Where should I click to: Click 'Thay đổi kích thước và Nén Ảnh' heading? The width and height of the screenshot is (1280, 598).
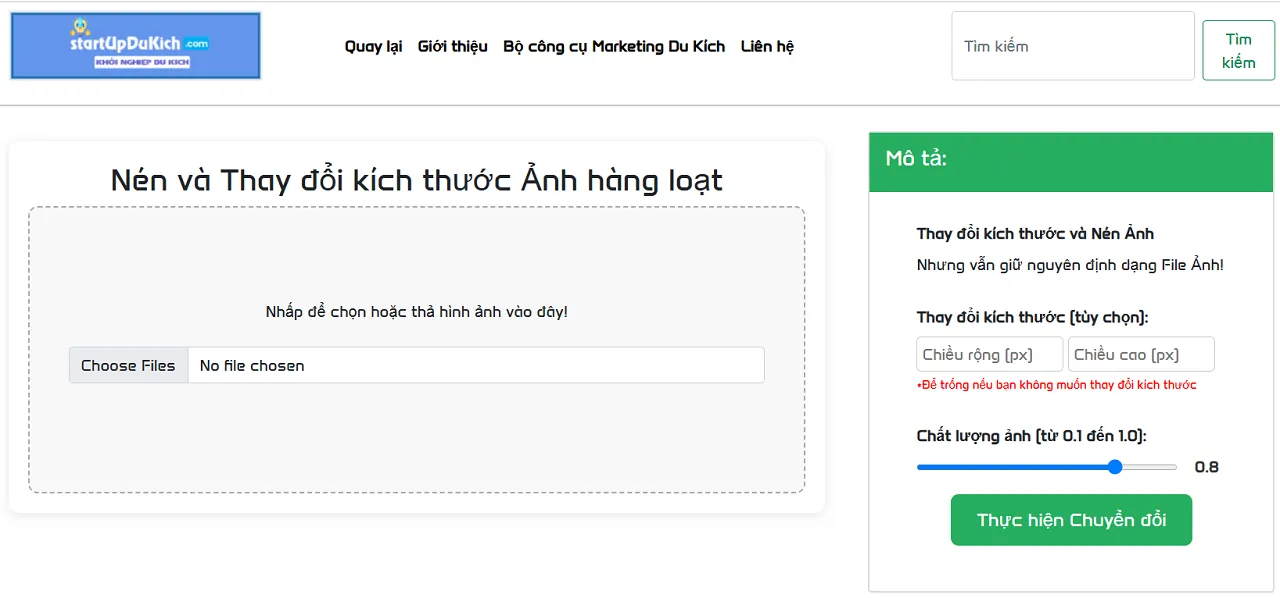pyautogui.click(x=1035, y=233)
